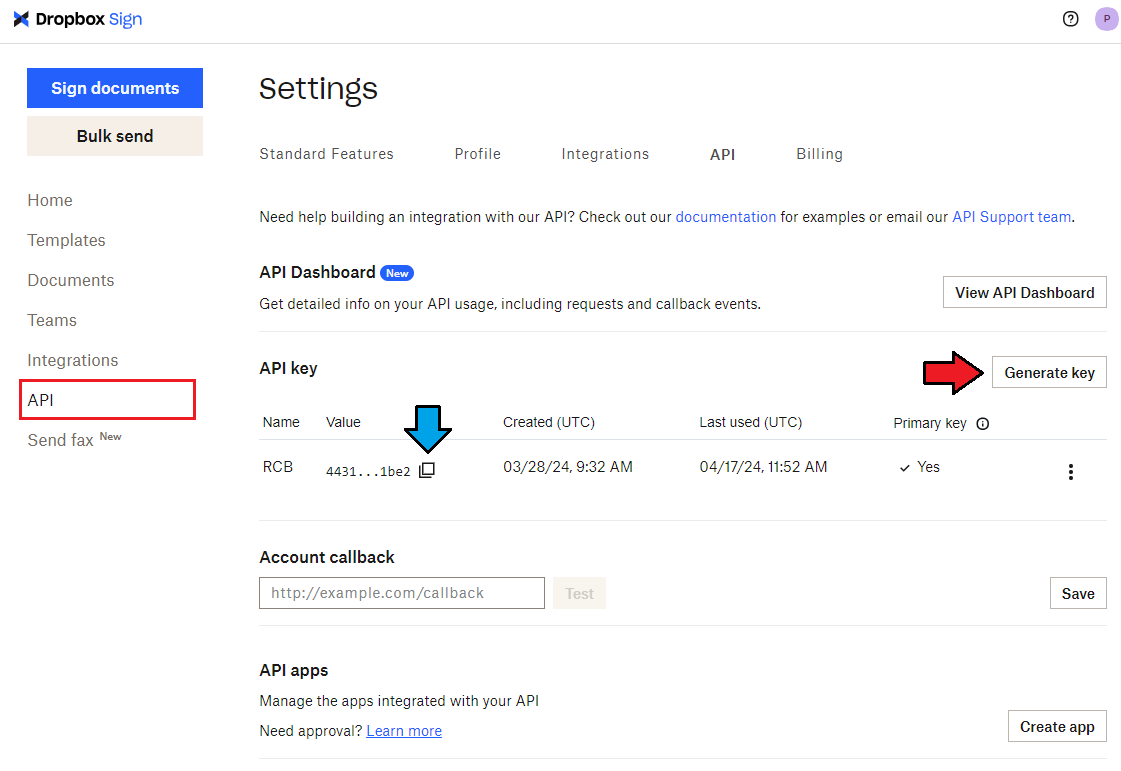Select the API settings tab
The height and width of the screenshot is (771, 1121).
[722, 154]
